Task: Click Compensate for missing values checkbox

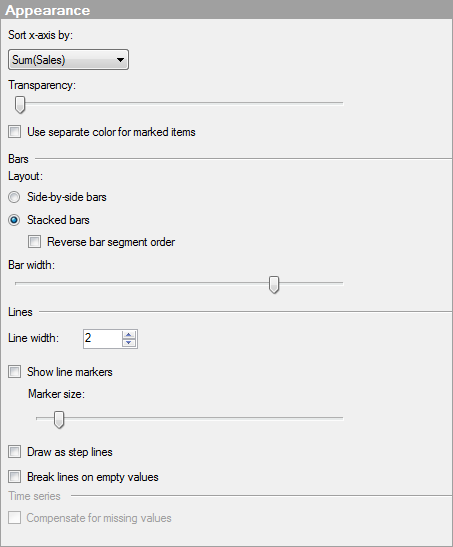Action: pyautogui.click(x=14, y=518)
